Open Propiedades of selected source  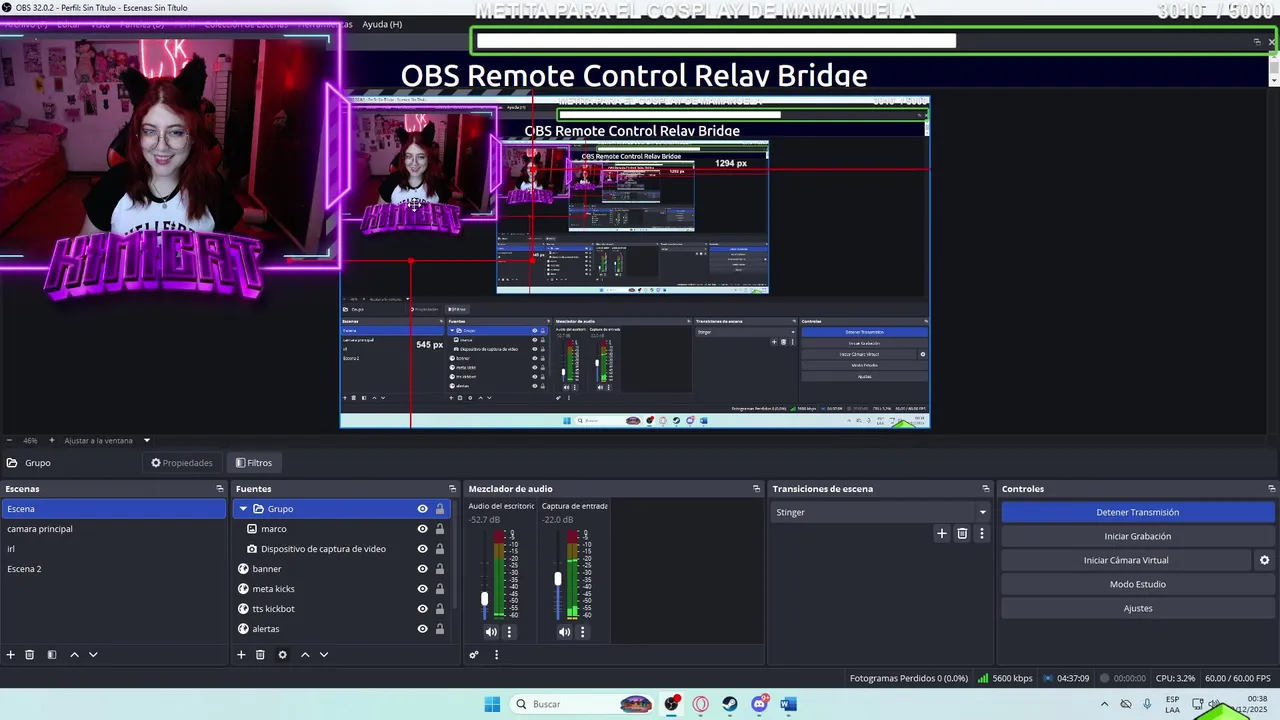(182, 463)
